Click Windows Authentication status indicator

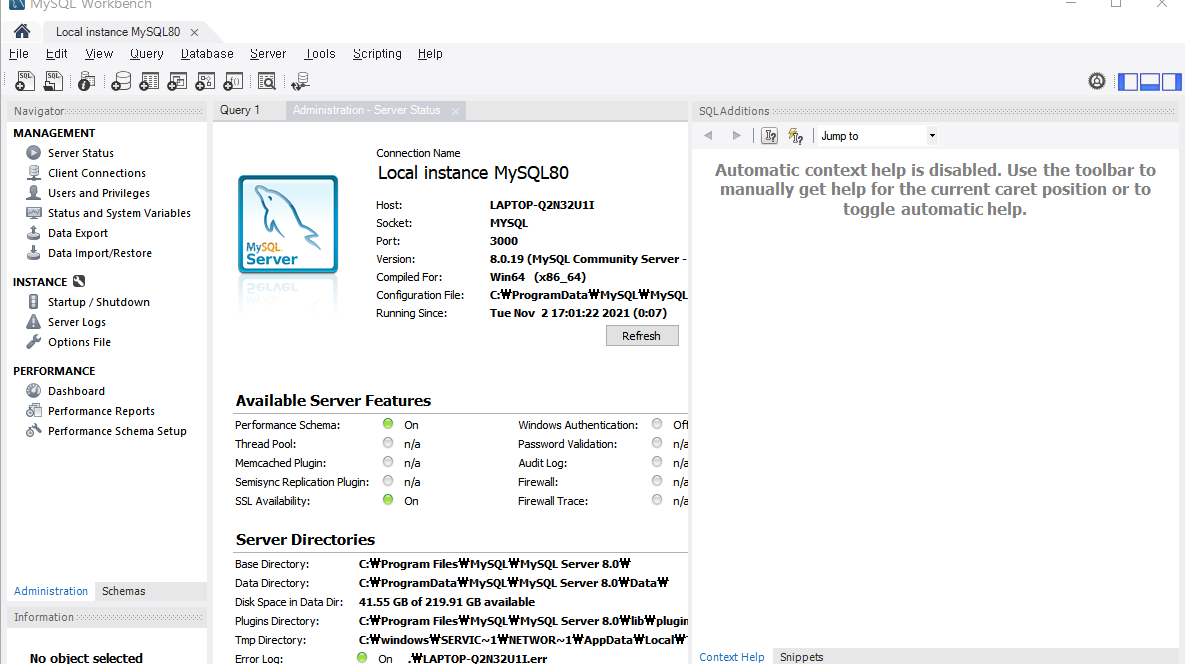tap(657, 424)
